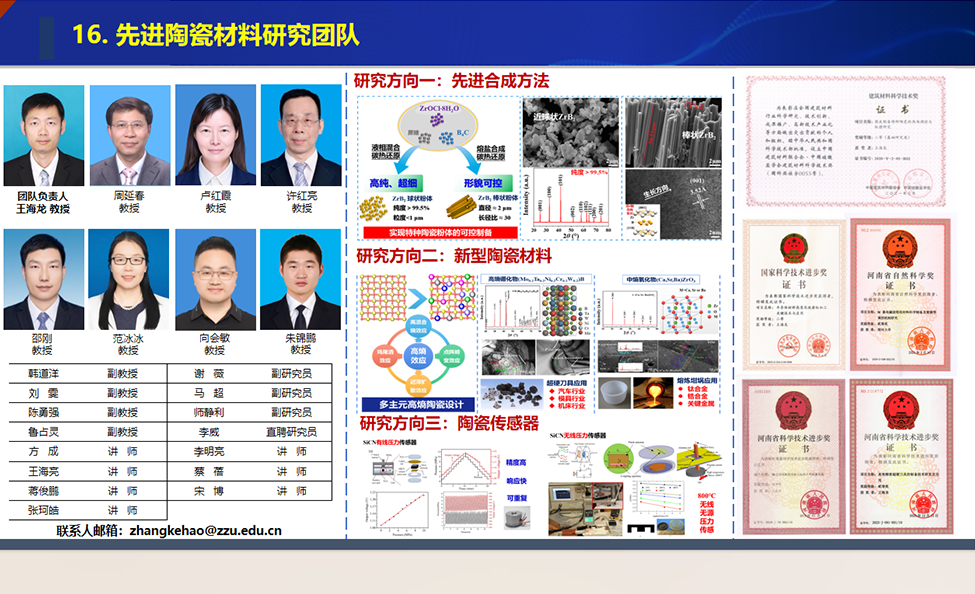Select heading 研究方向三：陶瓷传感器
Viewport: 975px width, 594px height.
tap(449, 424)
